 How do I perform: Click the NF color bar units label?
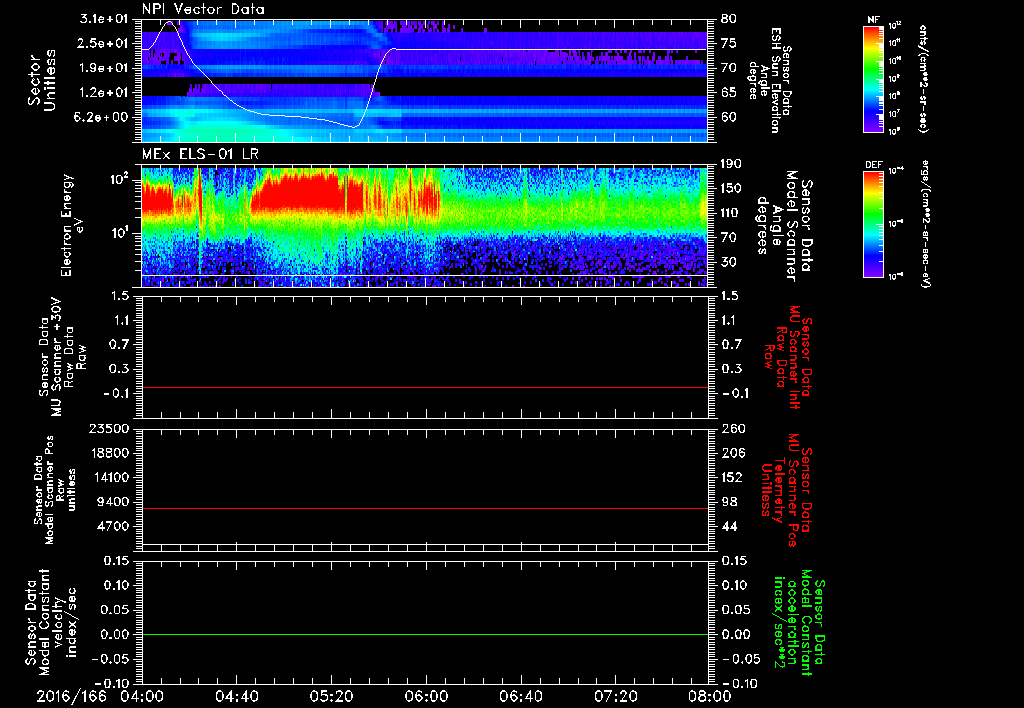[x=923, y=78]
